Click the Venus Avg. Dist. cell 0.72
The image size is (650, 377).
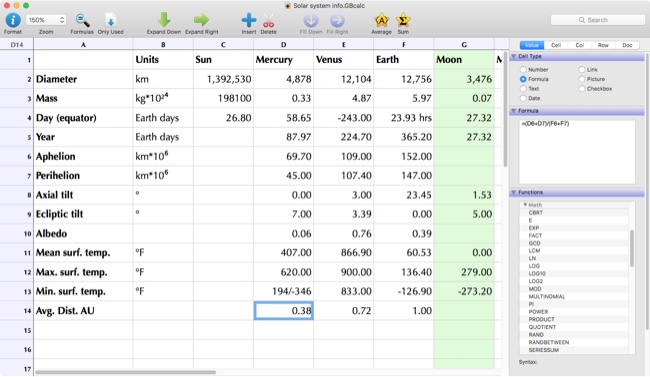[343, 311]
